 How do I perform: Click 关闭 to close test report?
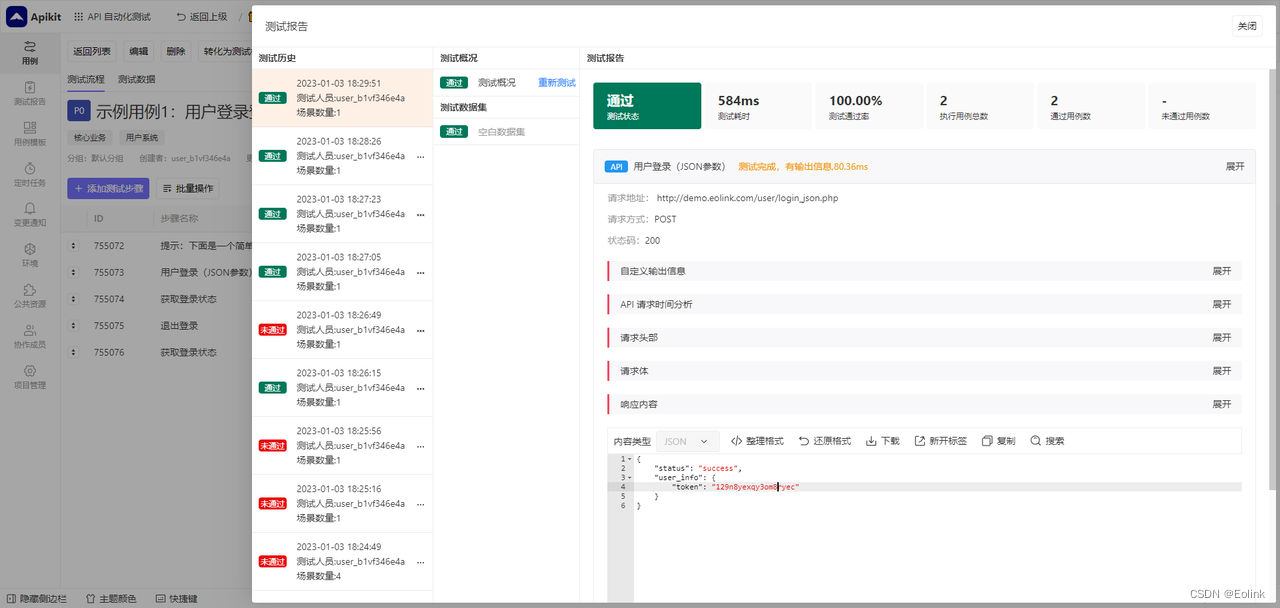pos(1247,26)
